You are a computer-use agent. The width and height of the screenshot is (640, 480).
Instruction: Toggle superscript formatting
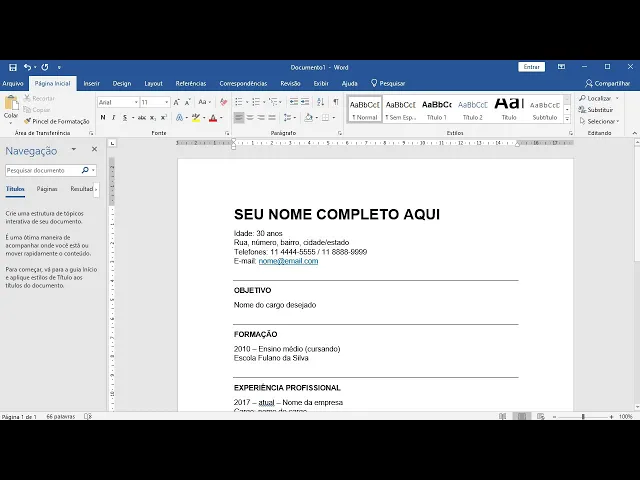(x=164, y=118)
